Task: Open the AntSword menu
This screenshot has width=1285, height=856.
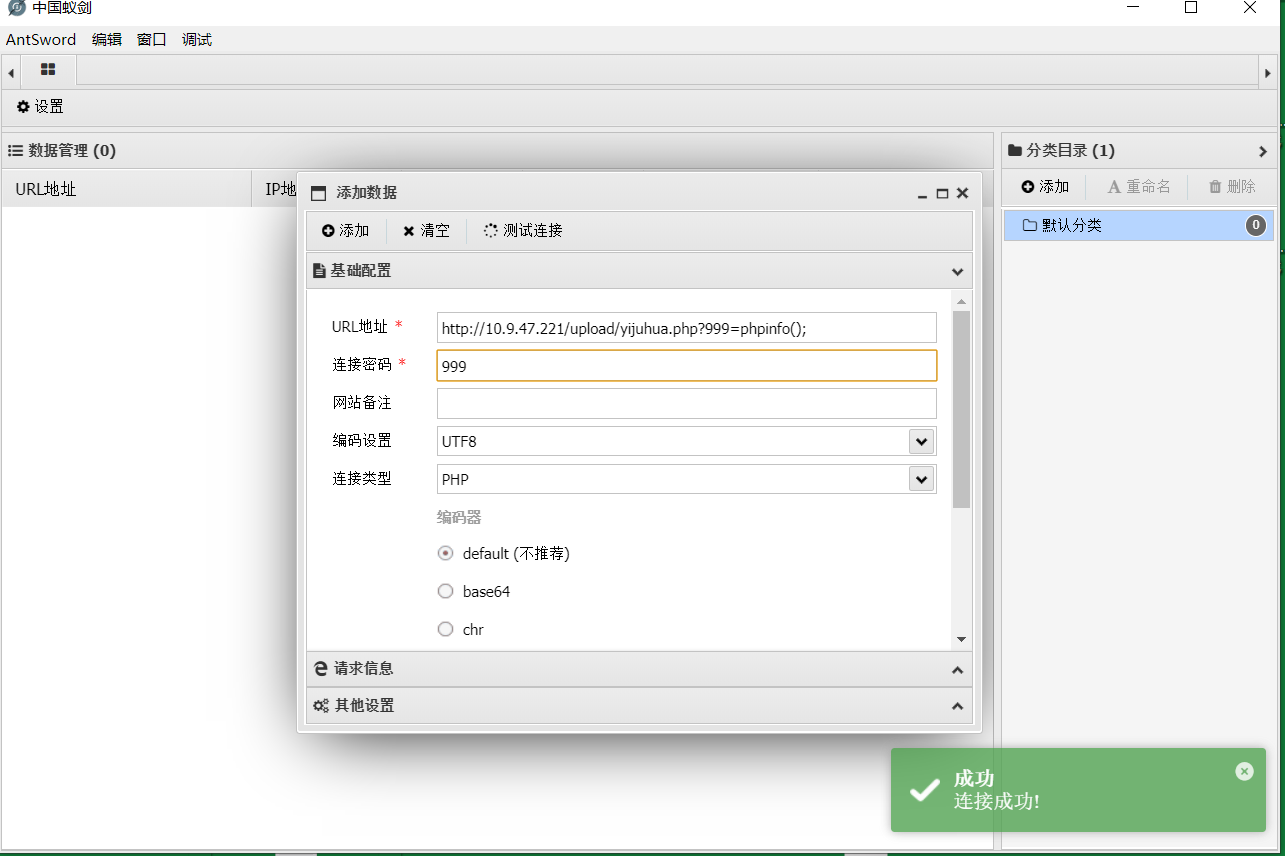Action: pyautogui.click(x=41, y=40)
